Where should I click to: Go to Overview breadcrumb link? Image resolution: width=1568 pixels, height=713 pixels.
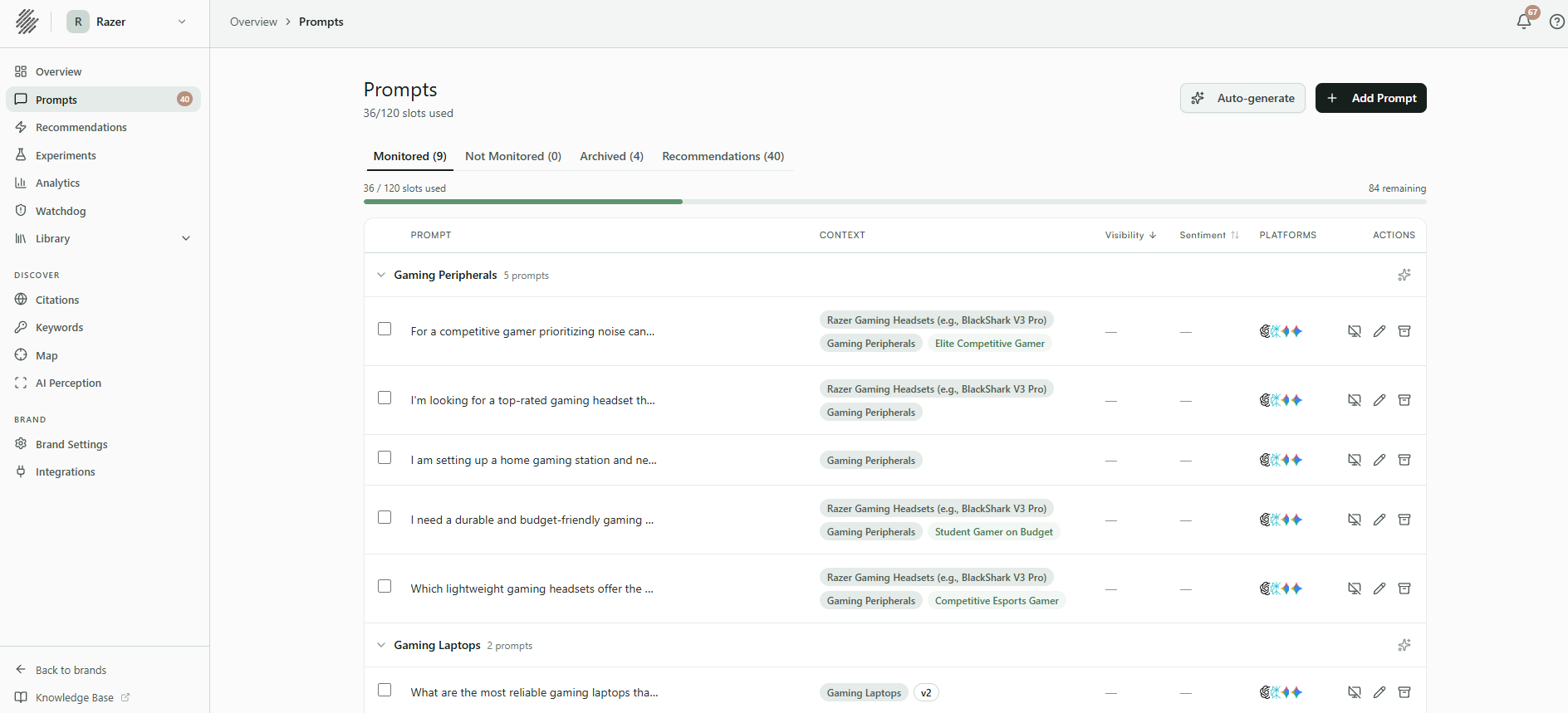253,22
